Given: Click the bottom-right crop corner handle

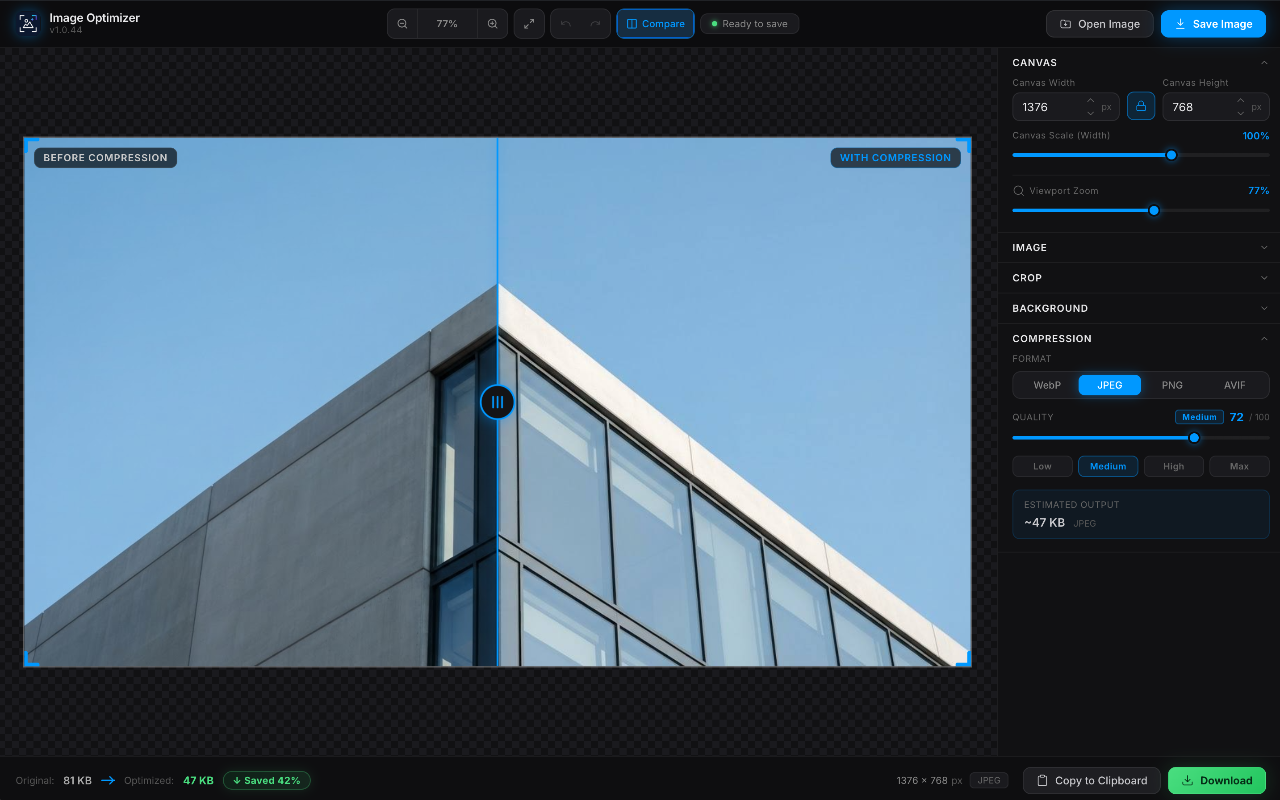Looking at the screenshot, I should 964,660.
